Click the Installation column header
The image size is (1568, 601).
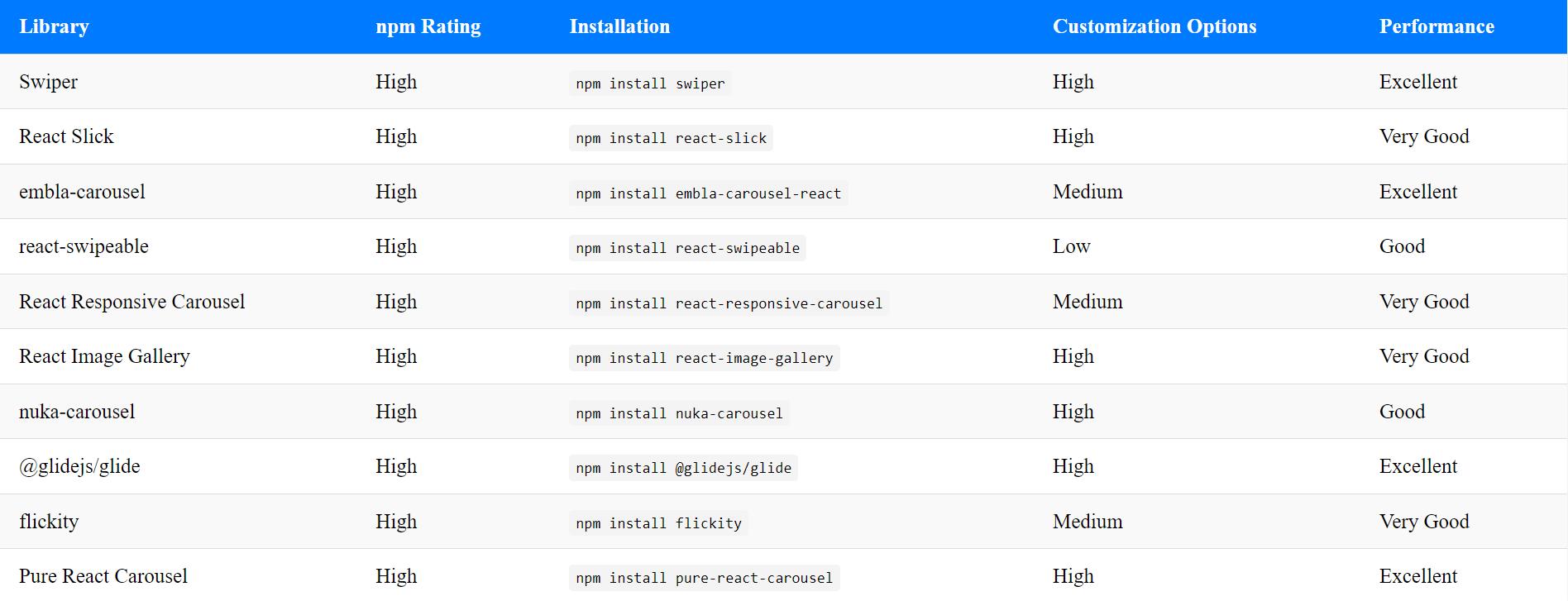(619, 26)
